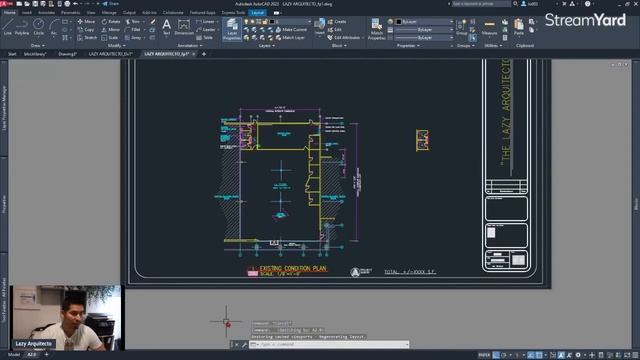This screenshot has width=640, height=360.
Task: Click the customization menu in status bar
Action: point(635,355)
